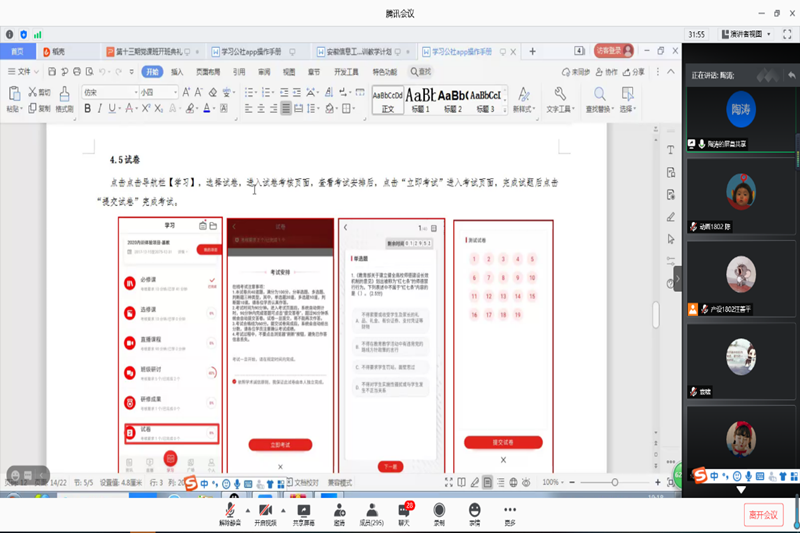Open the 开发工具 ribbon tab
The height and width of the screenshot is (533, 800).
(346, 72)
